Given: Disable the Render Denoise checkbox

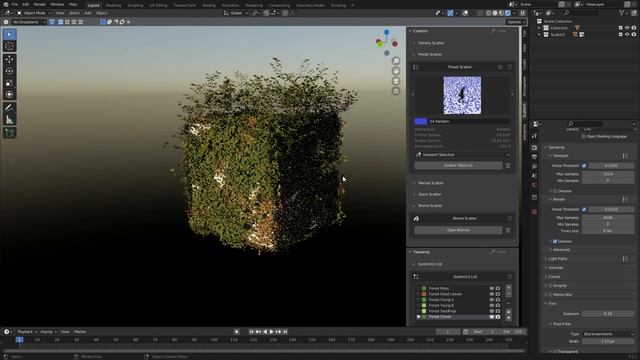Looking at the screenshot, I should tap(555, 242).
